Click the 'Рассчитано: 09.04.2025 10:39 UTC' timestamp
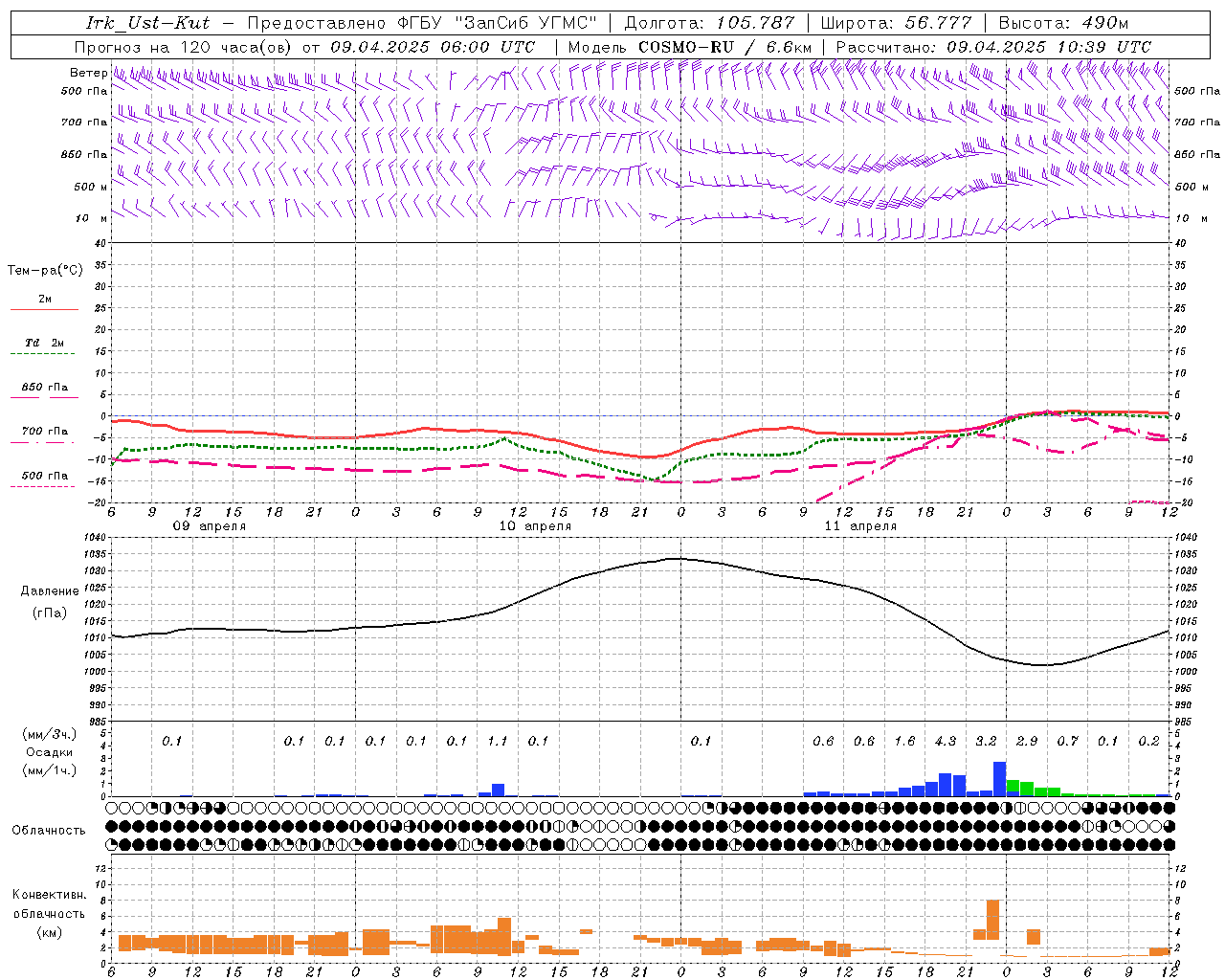The image size is (1225, 980). pos(993,47)
